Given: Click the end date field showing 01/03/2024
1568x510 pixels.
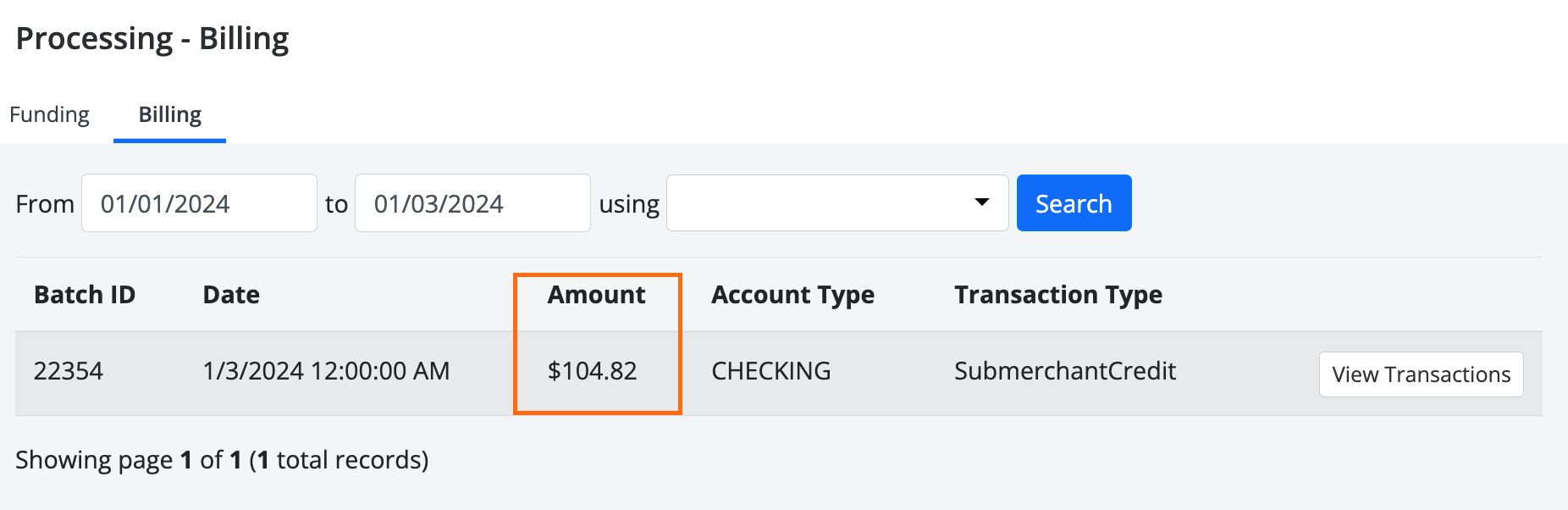Looking at the screenshot, I should pyautogui.click(x=472, y=203).
